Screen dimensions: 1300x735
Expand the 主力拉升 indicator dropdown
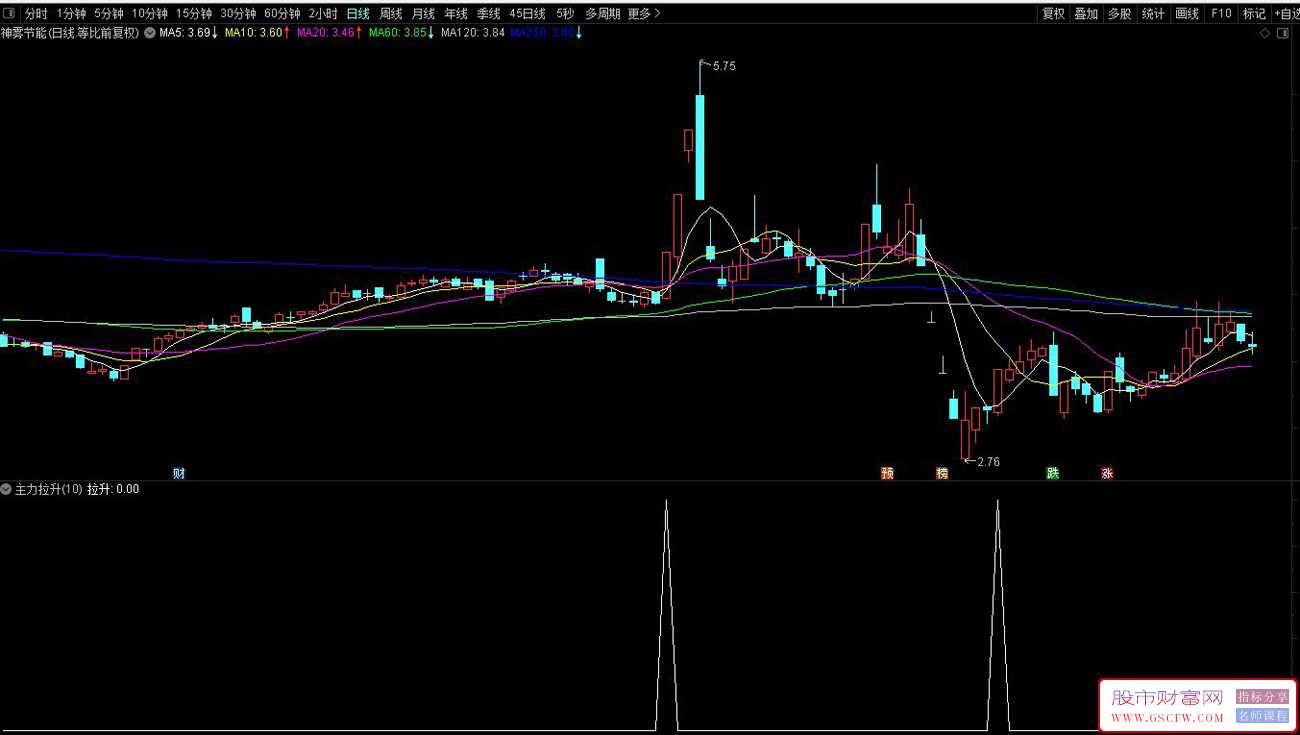6,490
